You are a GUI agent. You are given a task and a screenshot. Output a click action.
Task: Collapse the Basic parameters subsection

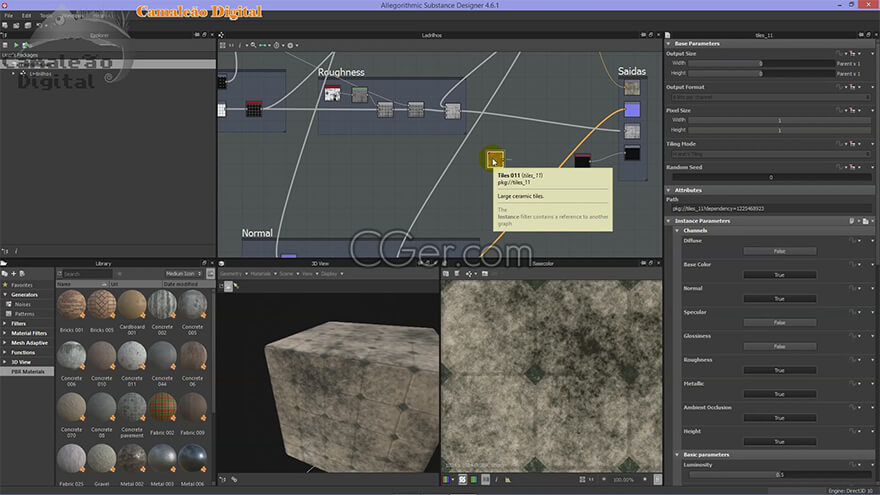(x=677, y=455)
